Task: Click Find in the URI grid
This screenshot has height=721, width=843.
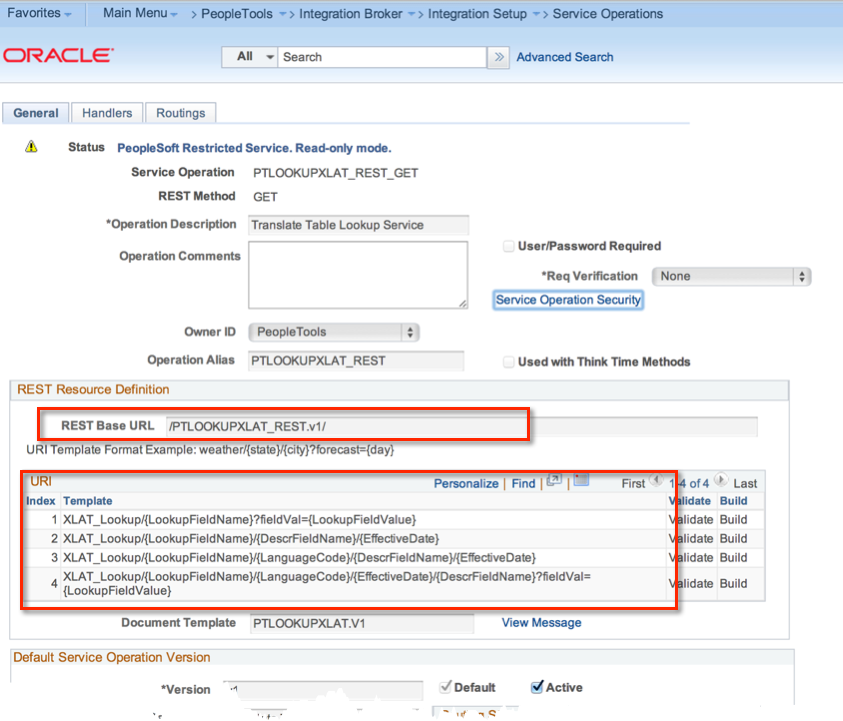Action: pos(523,483)
